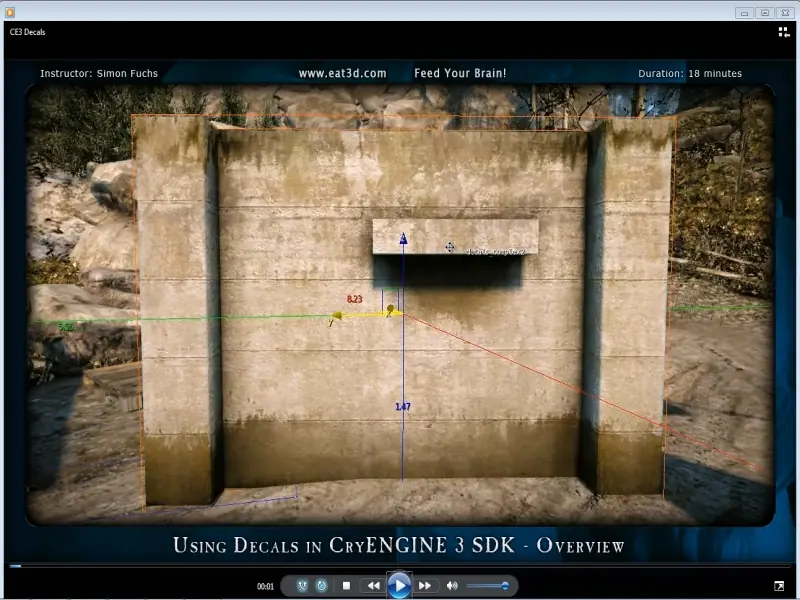Click the 00:01 elapsed time display
The image size is (800, 600).
[x=265, y=586]
